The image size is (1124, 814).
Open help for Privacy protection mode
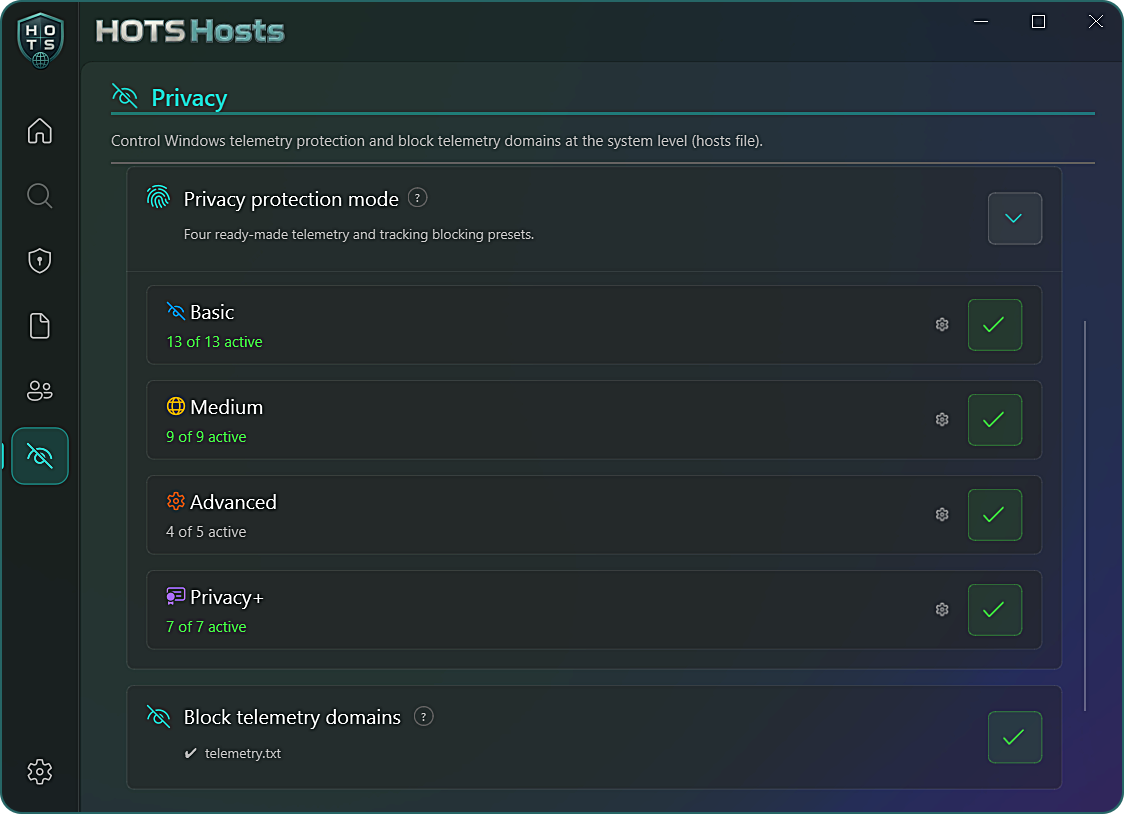tap(417, 198)
